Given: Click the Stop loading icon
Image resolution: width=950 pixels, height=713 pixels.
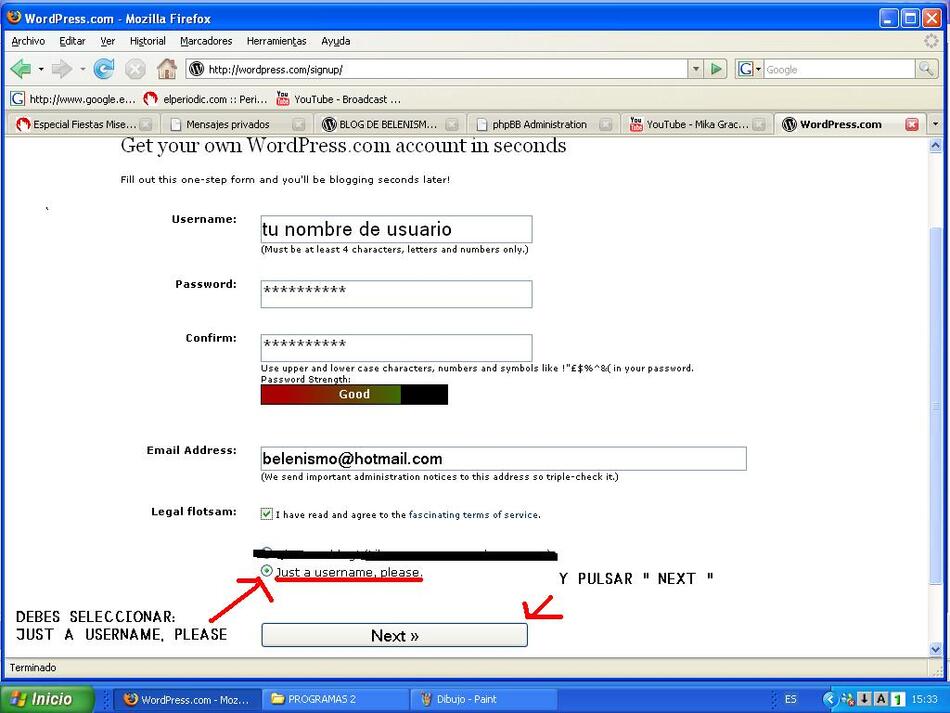Looking at the screenshot, I should (135, 69).
